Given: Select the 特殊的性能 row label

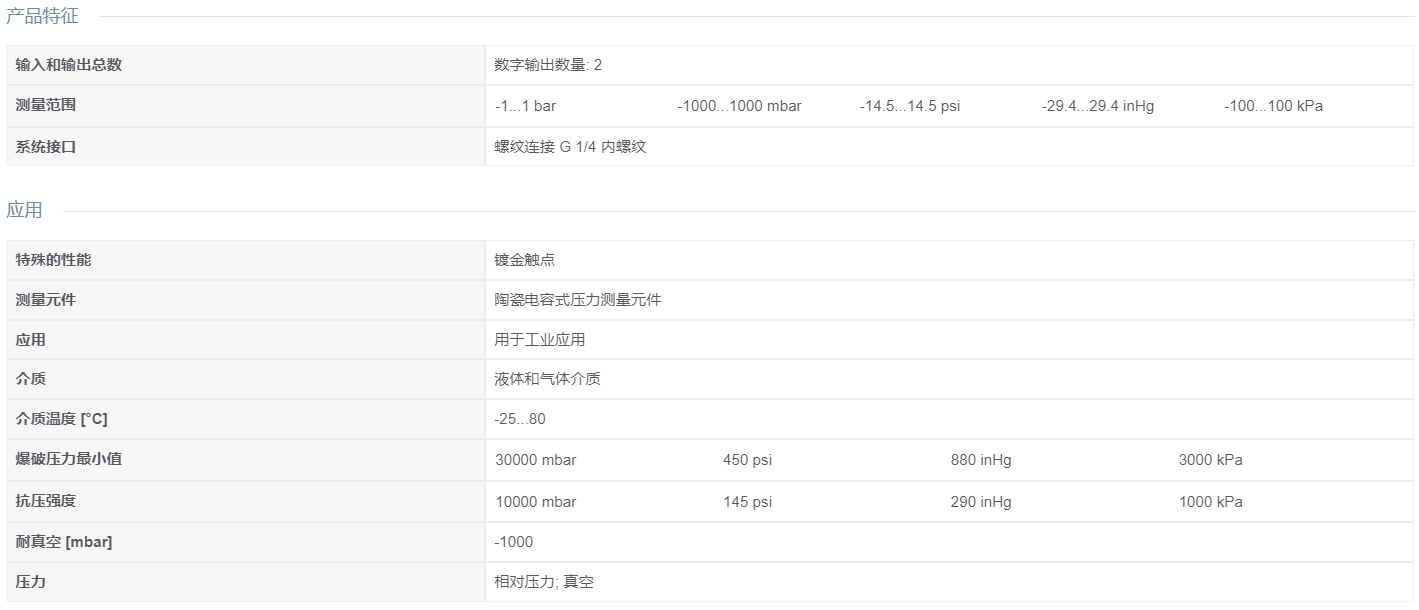Looking at the screenshot, I should tap(53, 260).
